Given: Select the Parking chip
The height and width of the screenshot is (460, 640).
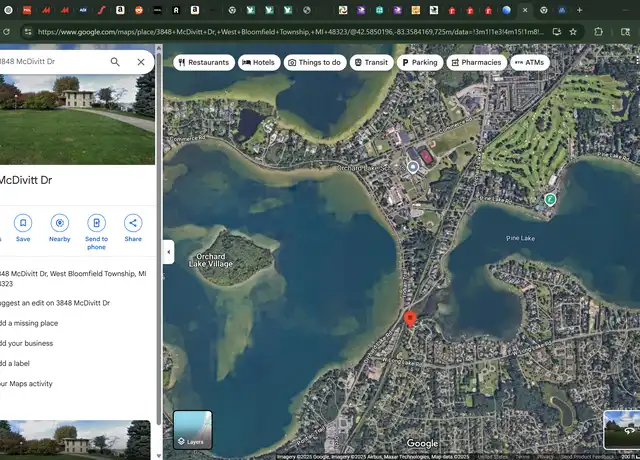Looking at the screenshot, I should point(420,62).
